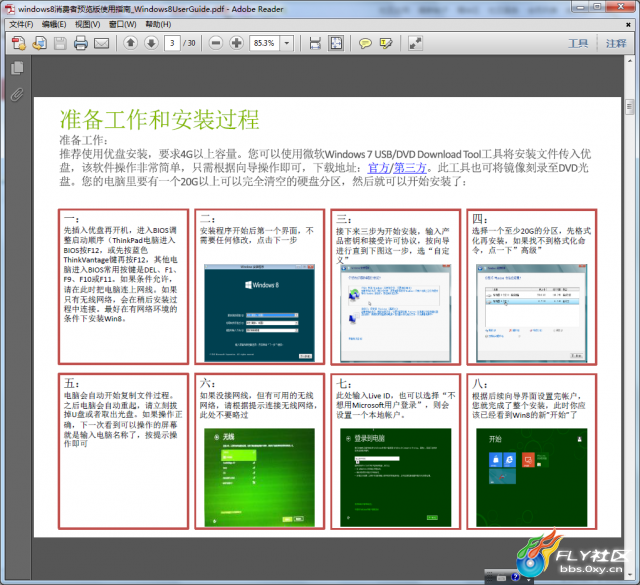Open the 视图(V) menu
The width and height of the screenshot is (640, 585).
[87, 24]
